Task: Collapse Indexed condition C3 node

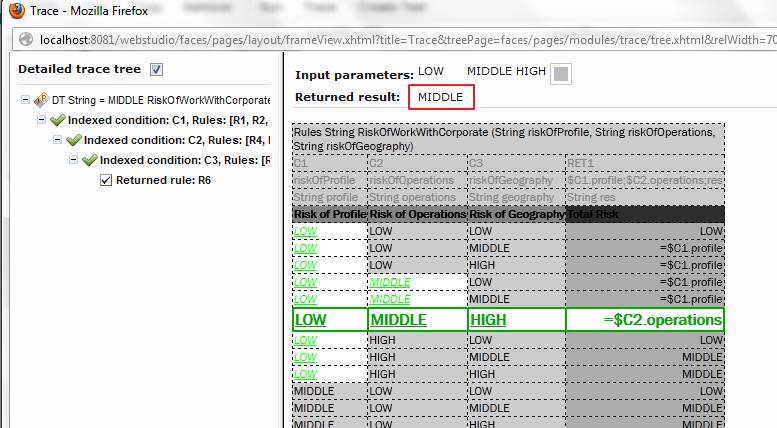Action: pos(73,160)
